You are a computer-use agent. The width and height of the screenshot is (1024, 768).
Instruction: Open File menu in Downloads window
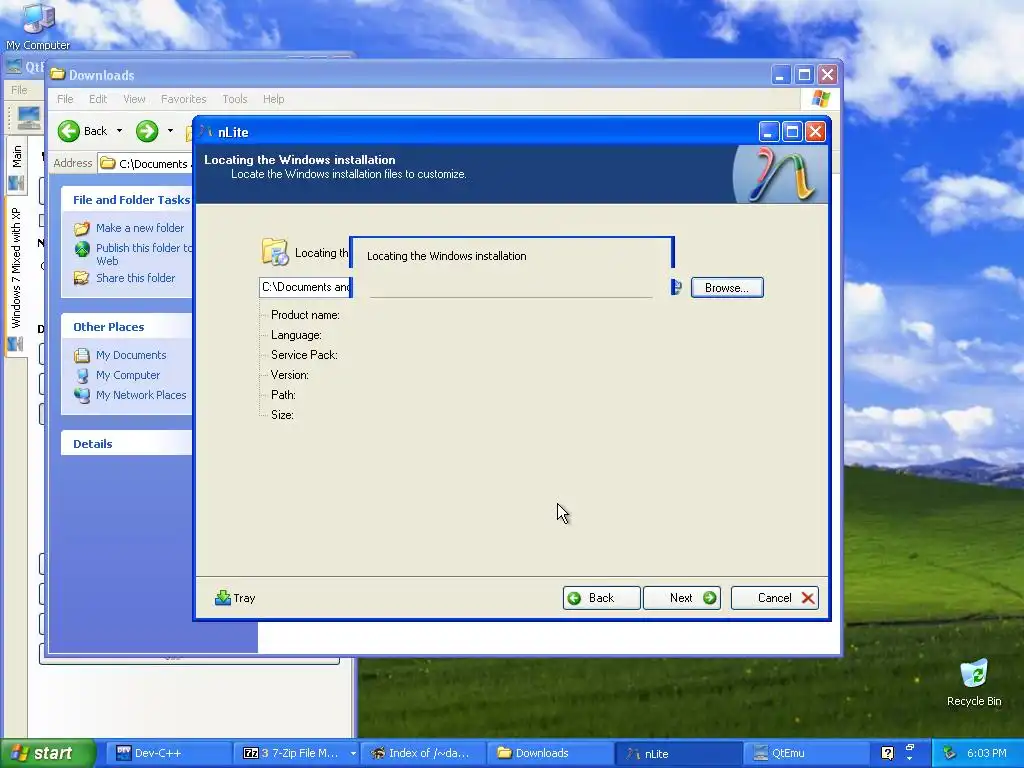point(65,99)
